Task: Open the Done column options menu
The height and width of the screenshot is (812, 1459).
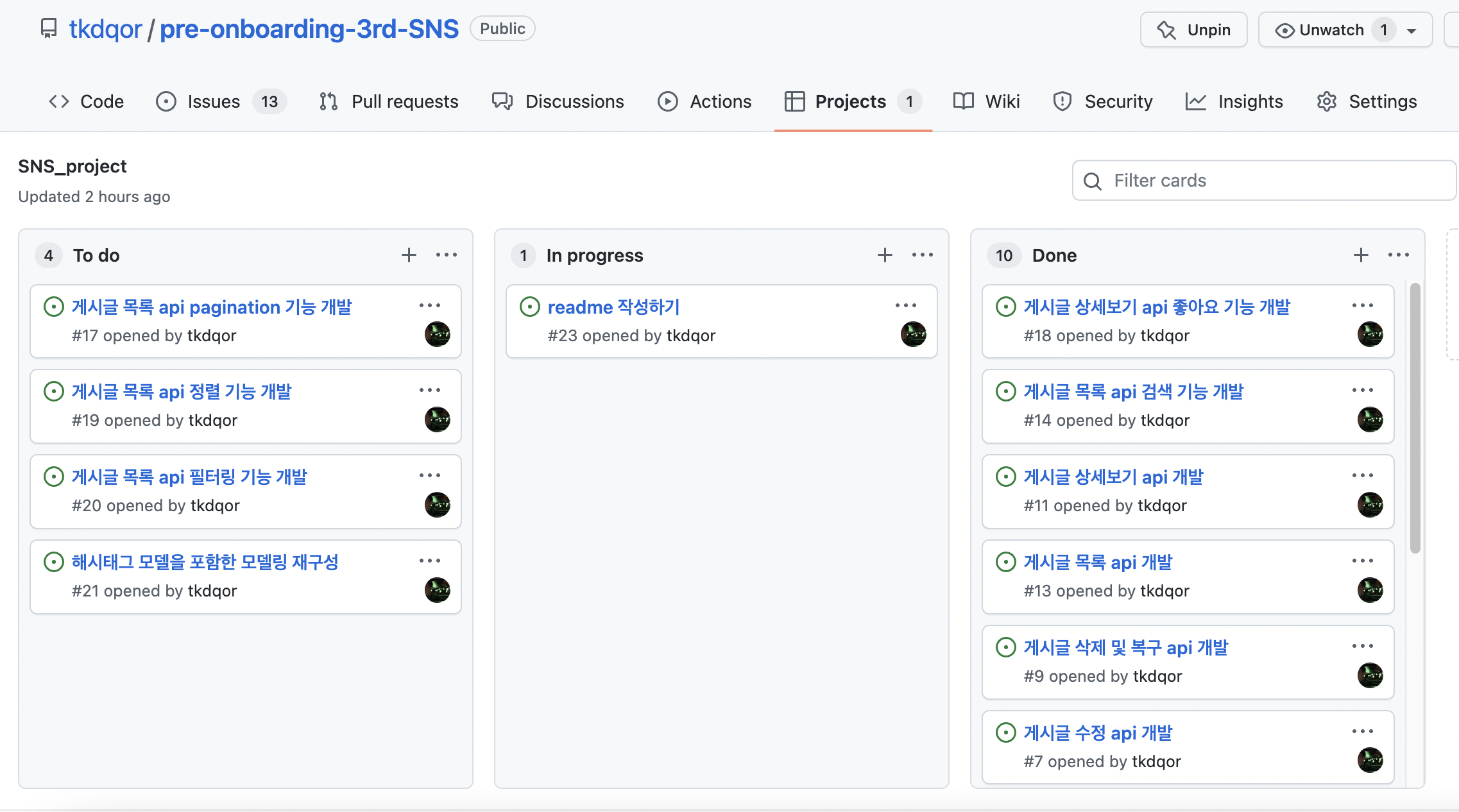Action: [1399, 255]
